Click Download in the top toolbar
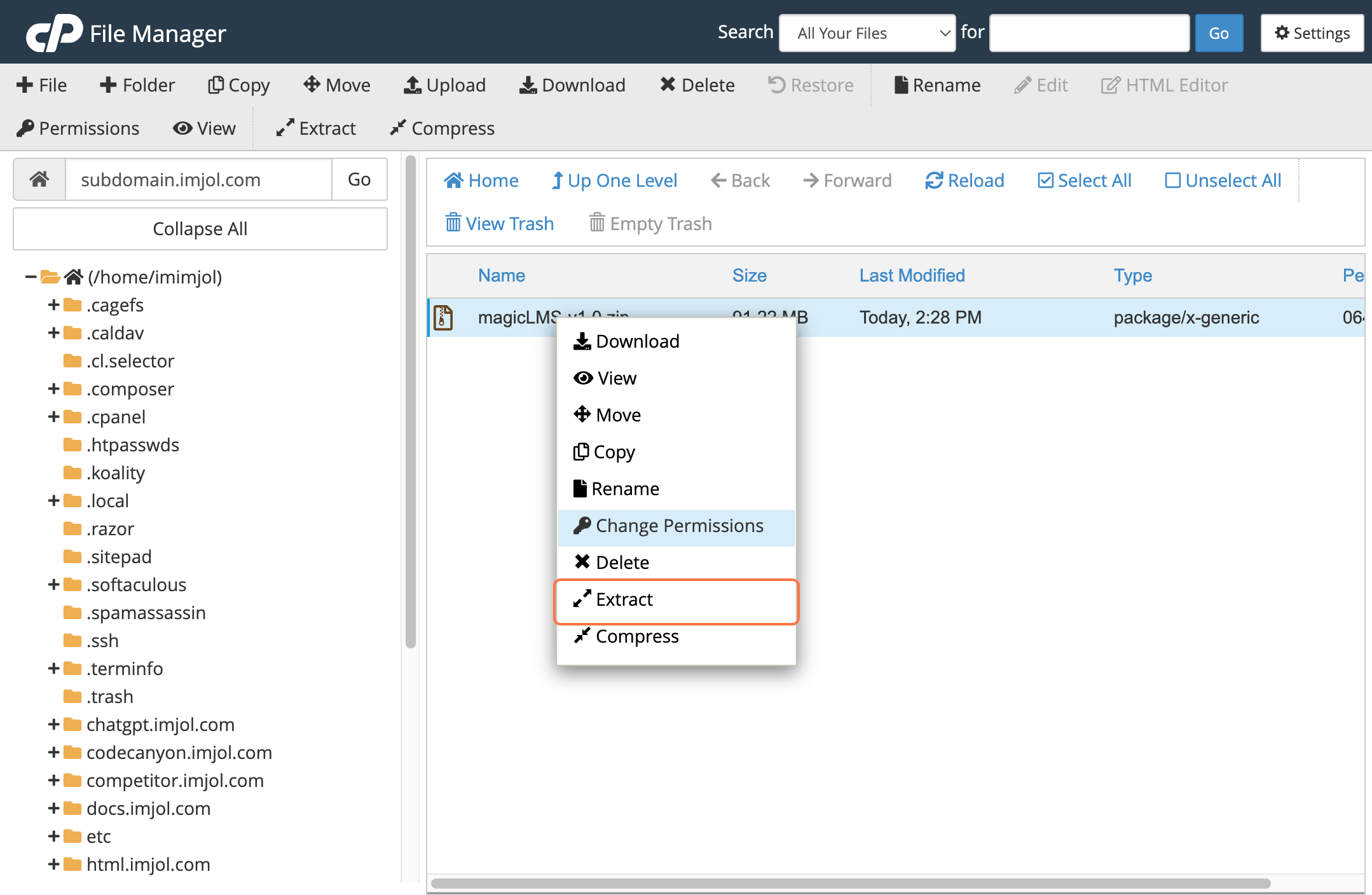This screenshot has height=895, width=1372. click(x=573, y=85)
